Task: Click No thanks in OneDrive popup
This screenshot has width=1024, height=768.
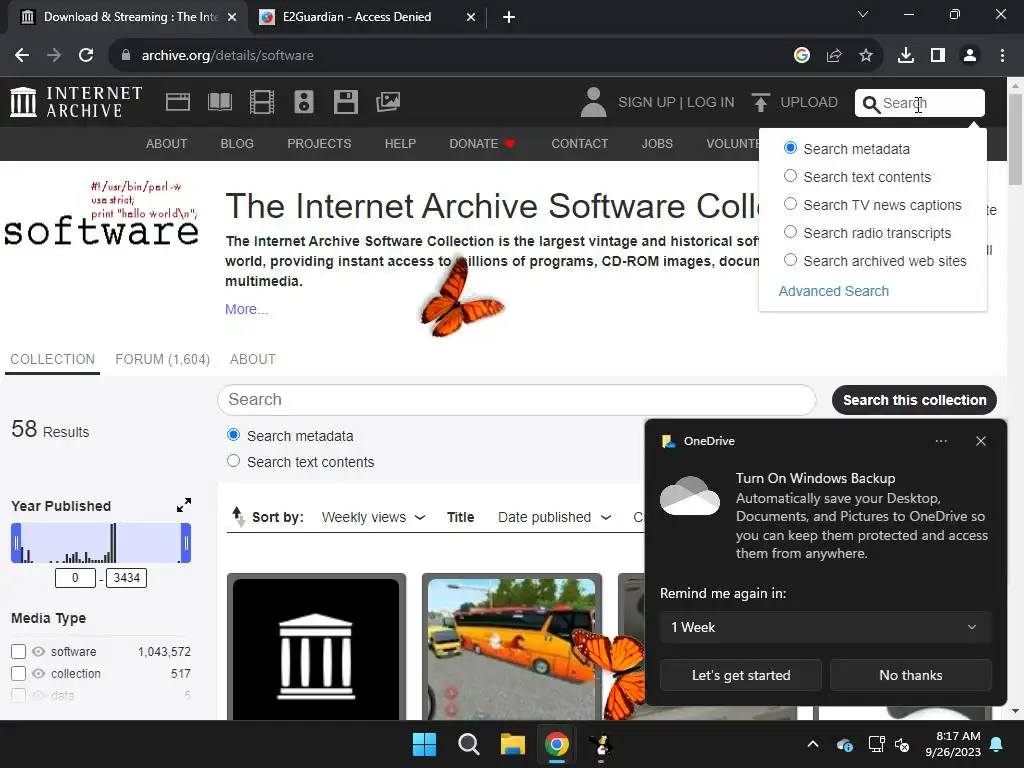Action: (910, 675)
